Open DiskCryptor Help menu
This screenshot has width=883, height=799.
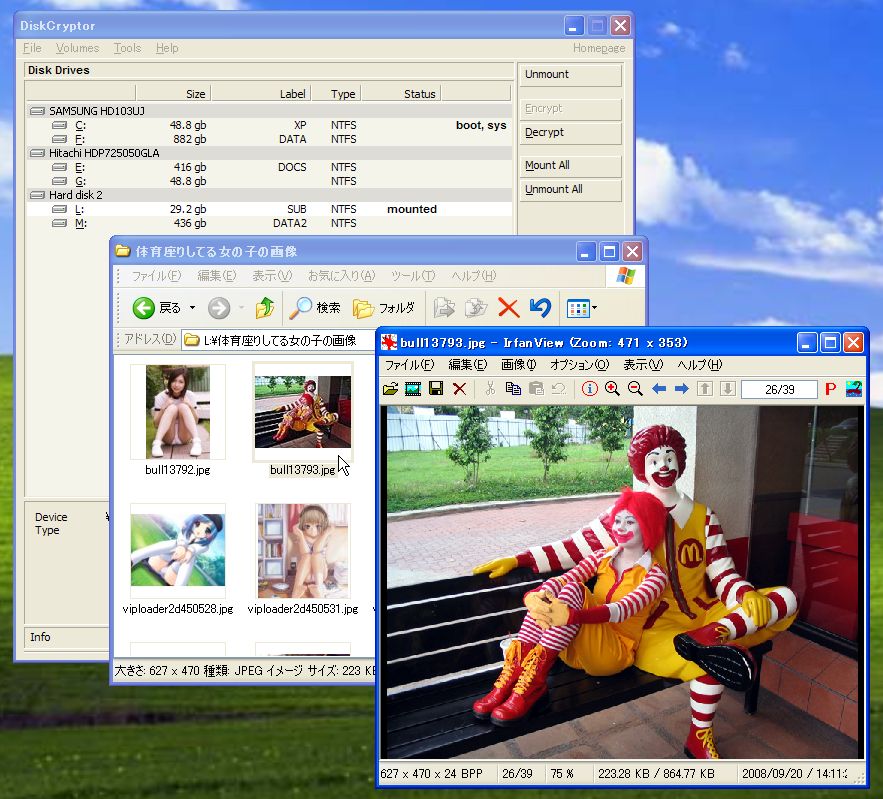point(167,48)
